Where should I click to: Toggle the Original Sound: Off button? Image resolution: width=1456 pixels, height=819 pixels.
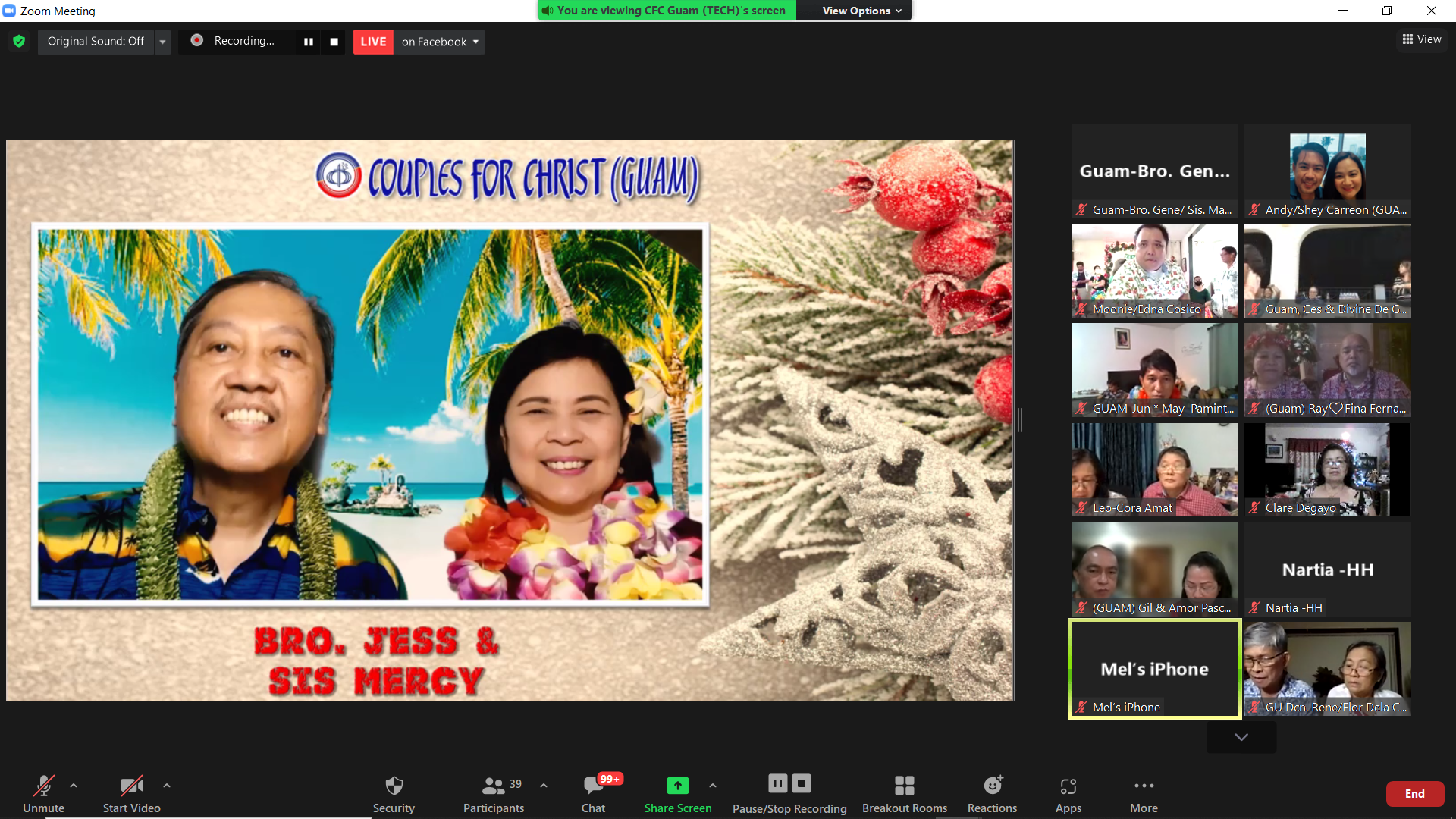click(x=96, y=42)
